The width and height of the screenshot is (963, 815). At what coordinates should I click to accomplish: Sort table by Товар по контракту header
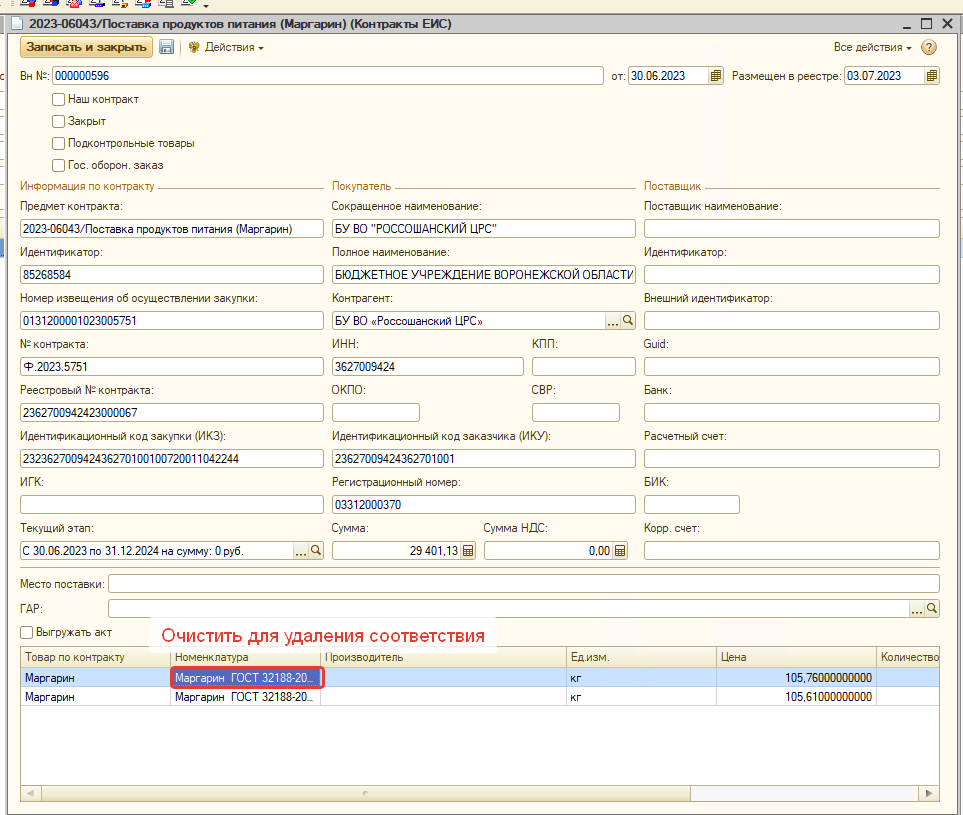tap(95, 657)
